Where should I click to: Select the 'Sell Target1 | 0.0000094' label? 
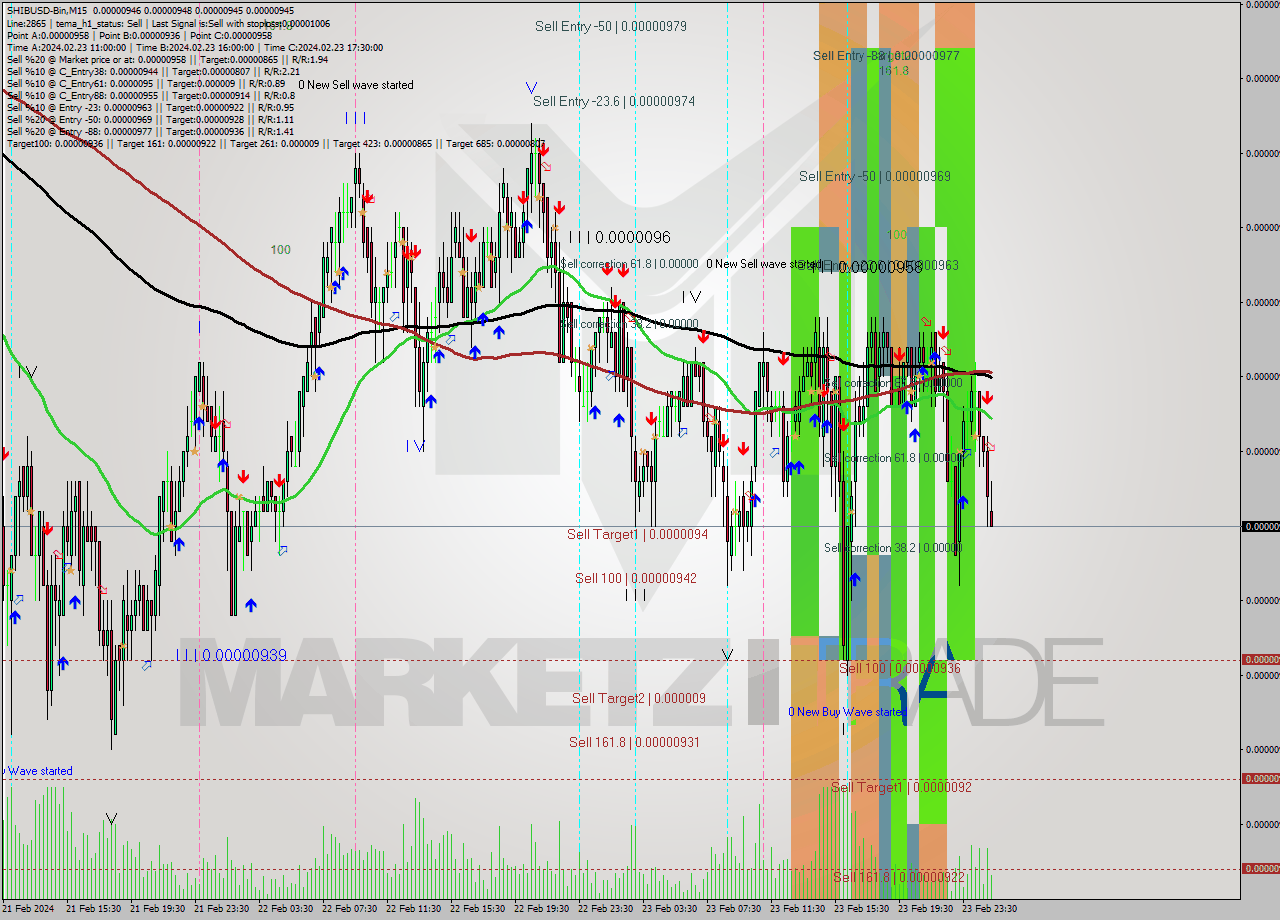click(x=637, y=534)
